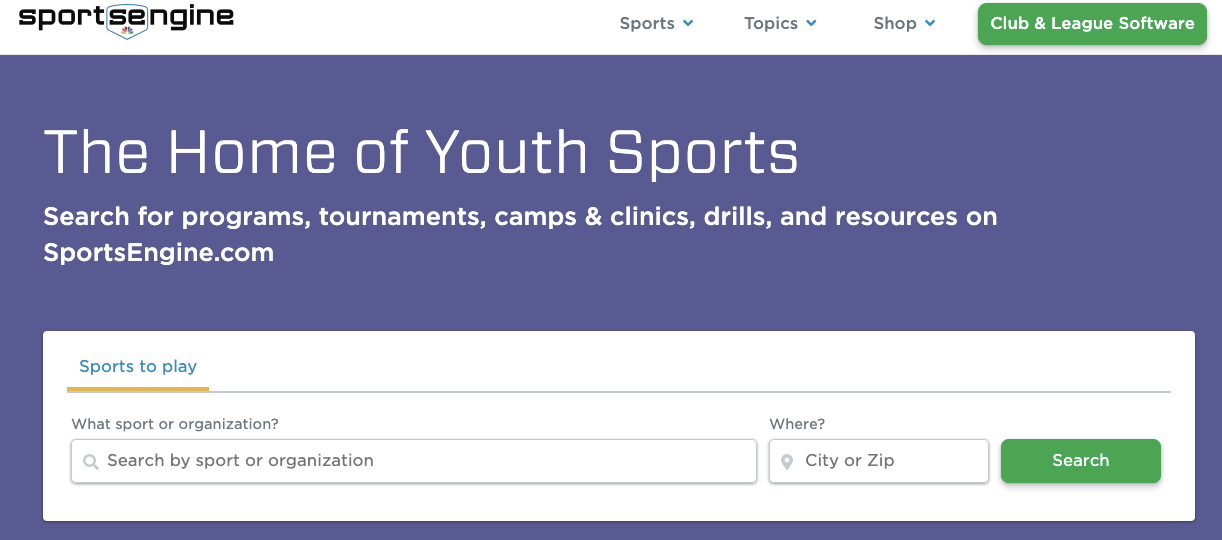Click the green Search button

pos(1081,461)
